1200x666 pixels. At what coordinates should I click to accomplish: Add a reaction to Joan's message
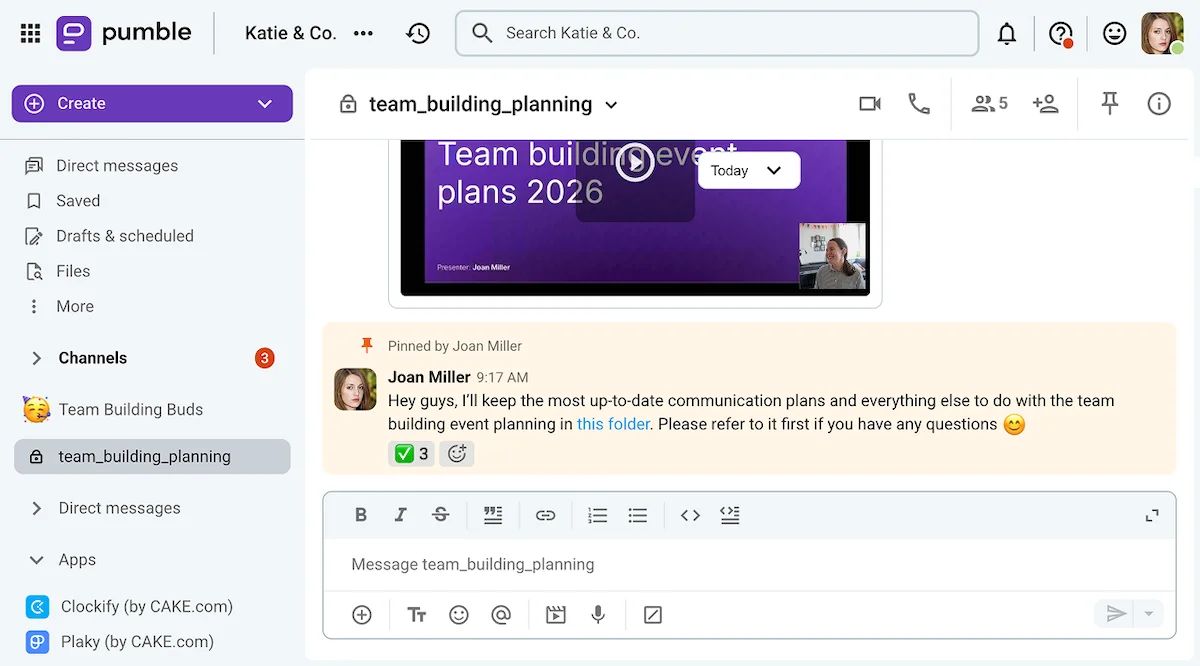click(x=457, y=454)
